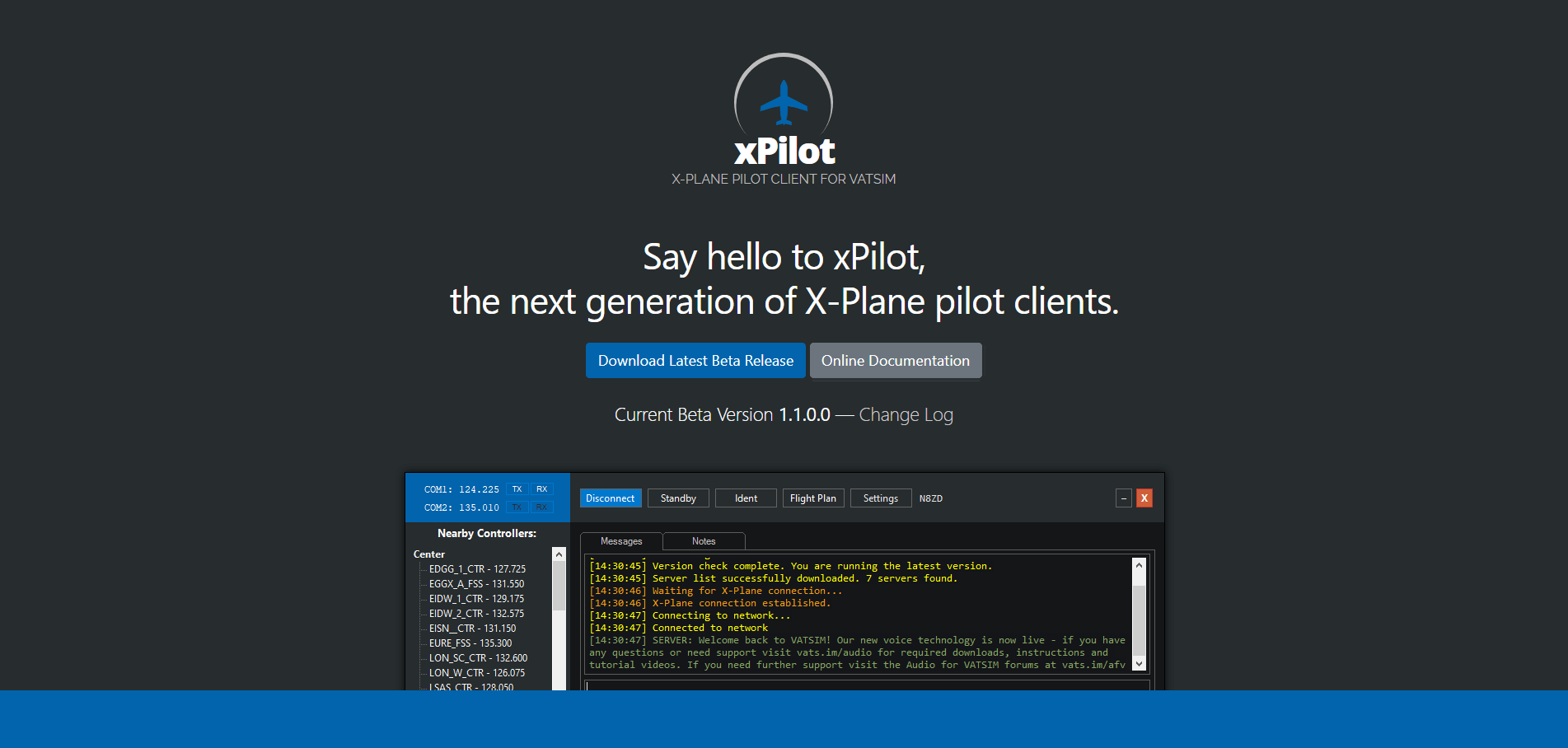Switch to the Notes tab
1568x748 pixels.
[x=703, y=540]
